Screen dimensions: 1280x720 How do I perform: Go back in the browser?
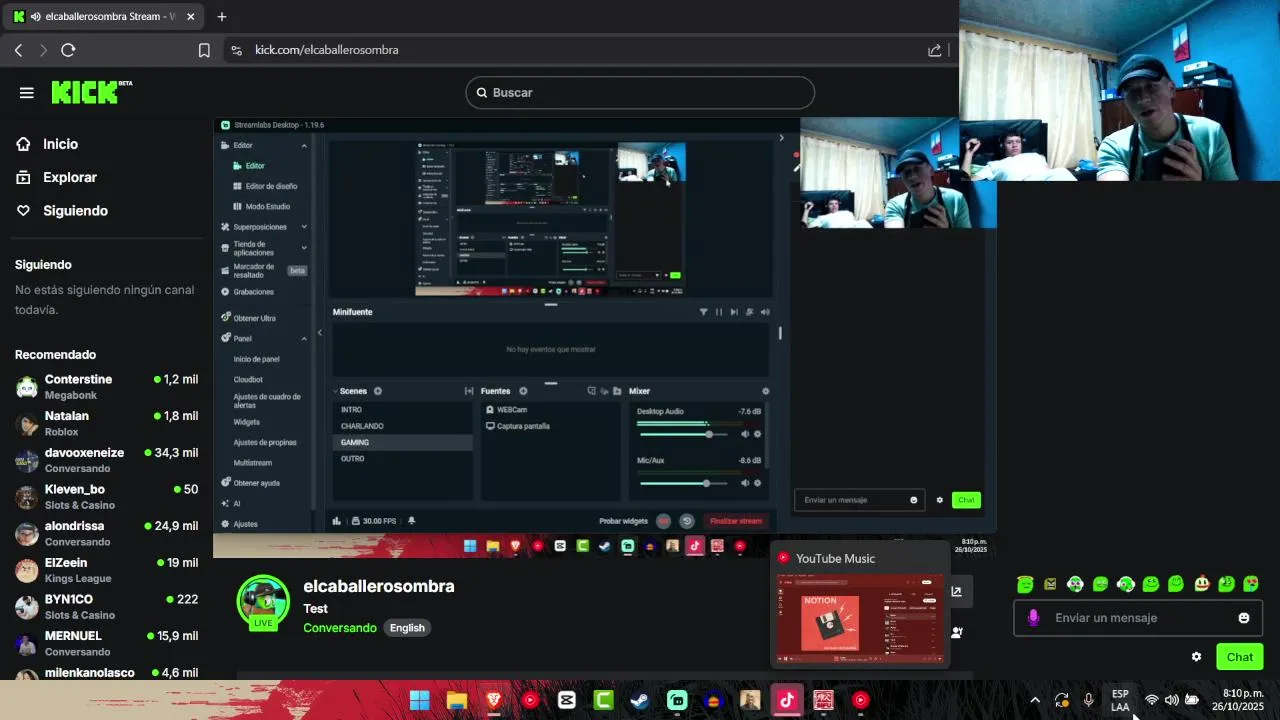point(18,50)
